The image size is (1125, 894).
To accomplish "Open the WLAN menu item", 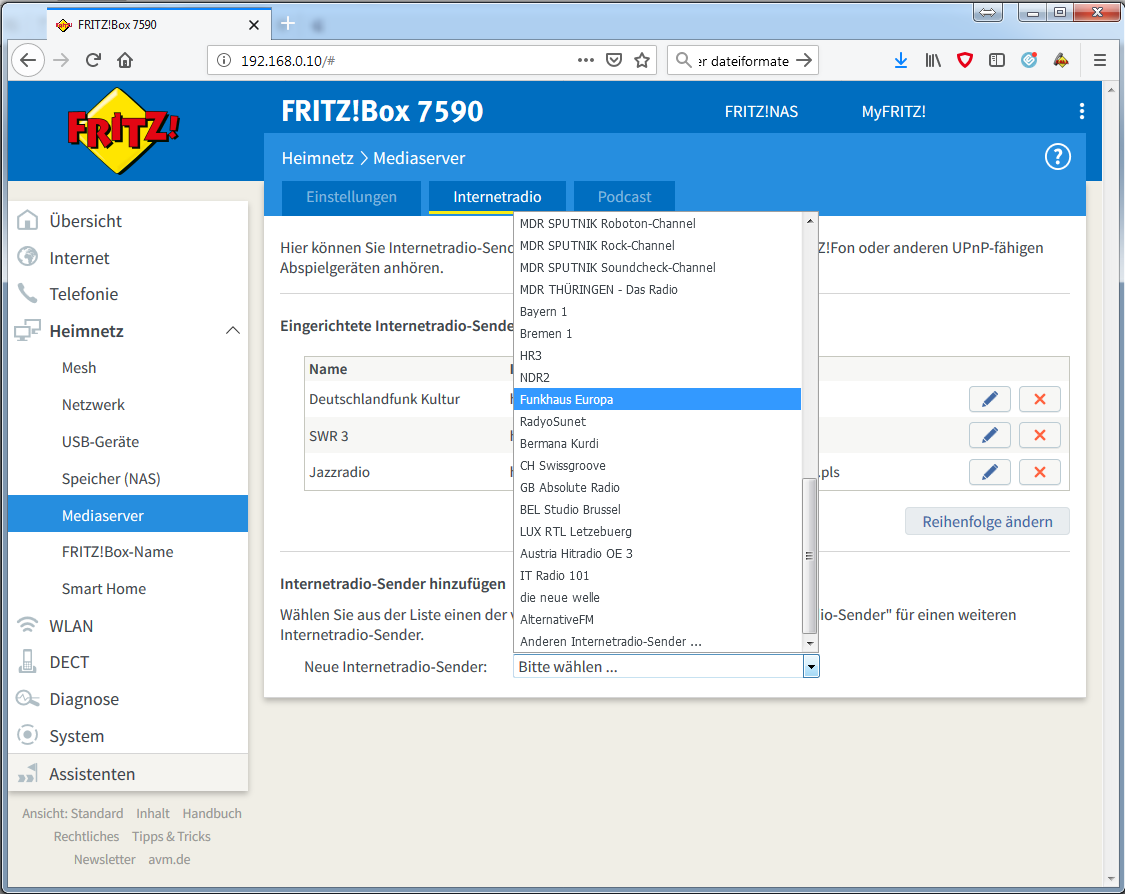I will [x=128, y=626].
